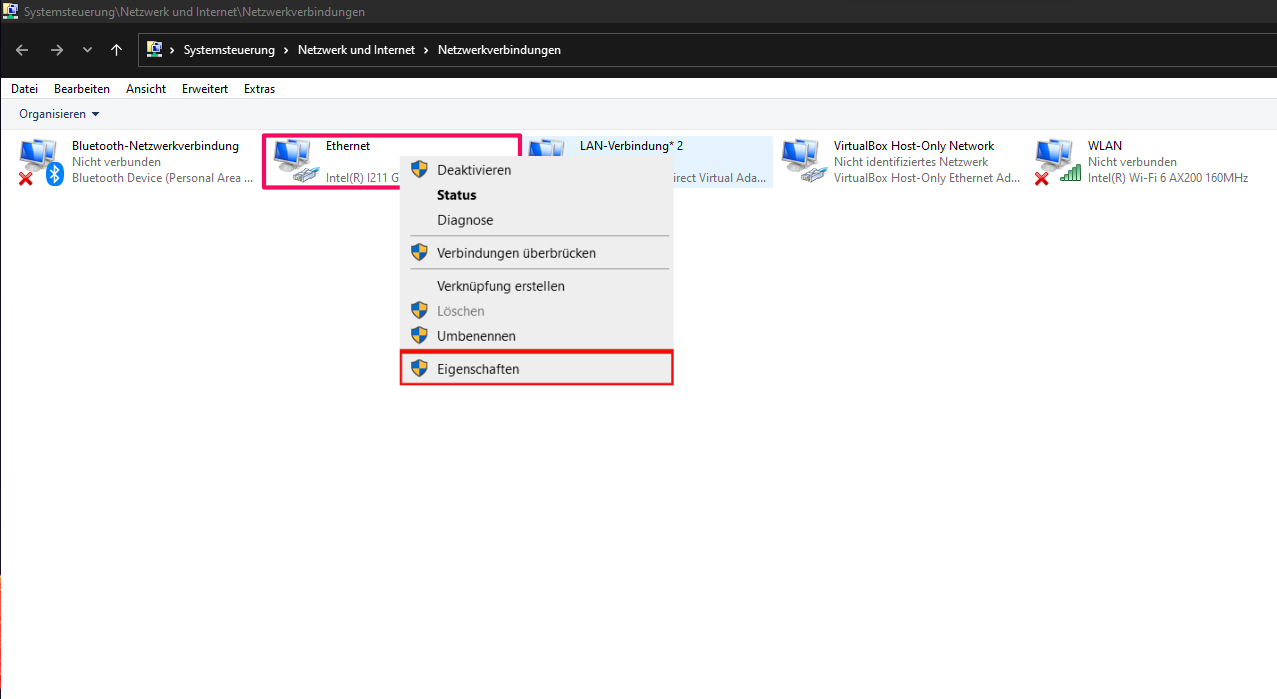Click Systemsteuerung in the breadcrumb path
The image size is (1277, 699).
(229, 50)
